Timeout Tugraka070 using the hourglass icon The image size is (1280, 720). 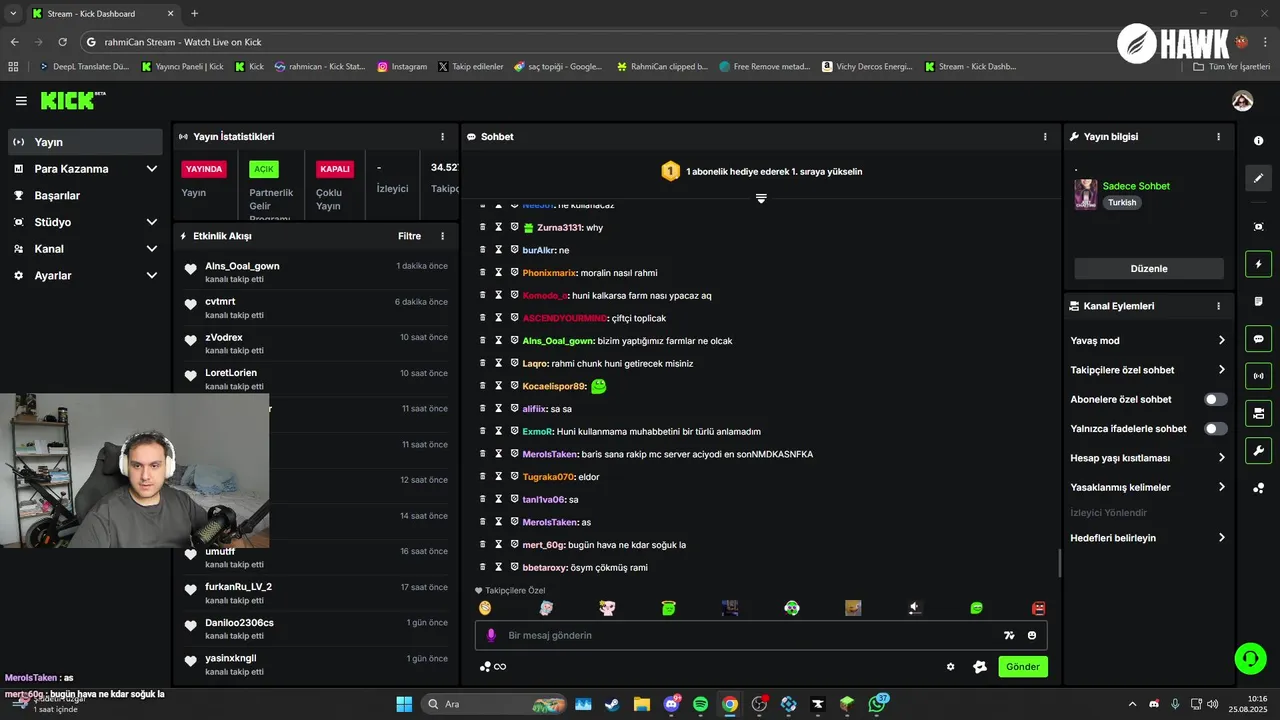pos(498,477)
